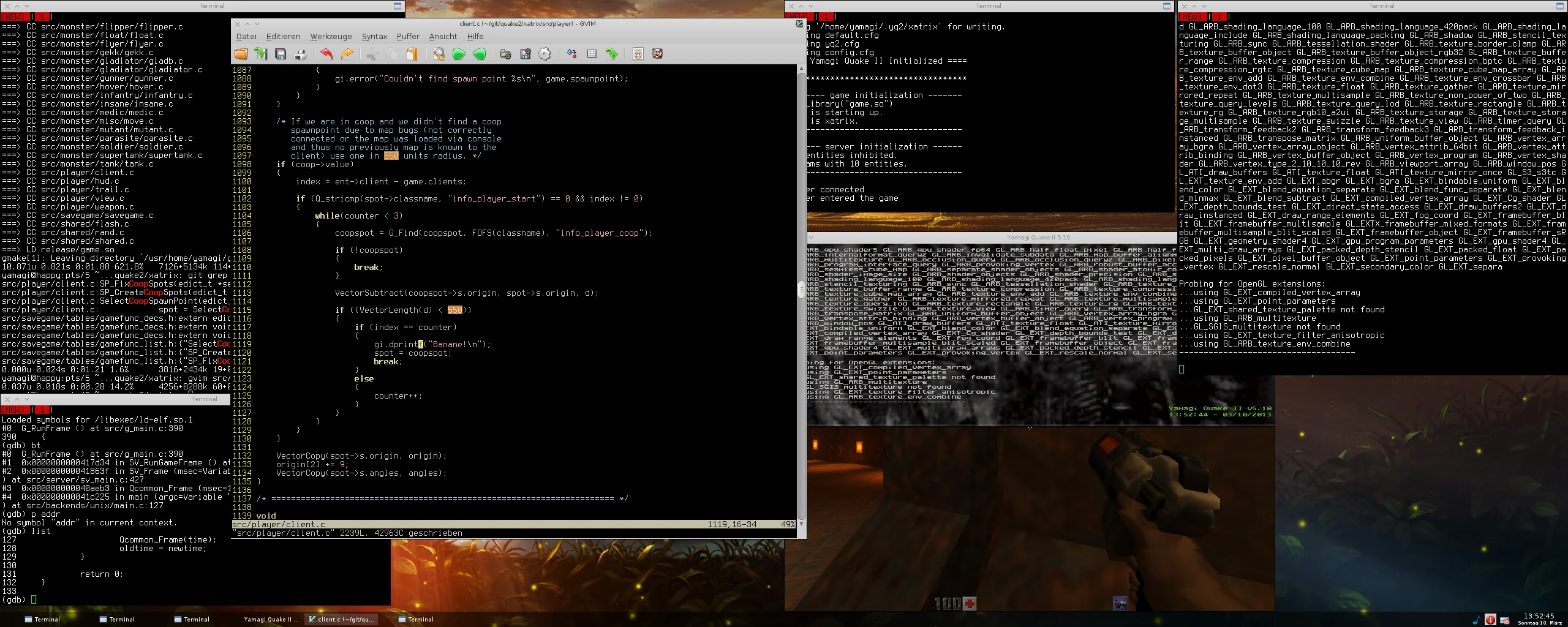Click the [NEW] tab in rightmost Terminal
The height and width of the screenshot is (627, 1568).
click(x=1191, y=17)
